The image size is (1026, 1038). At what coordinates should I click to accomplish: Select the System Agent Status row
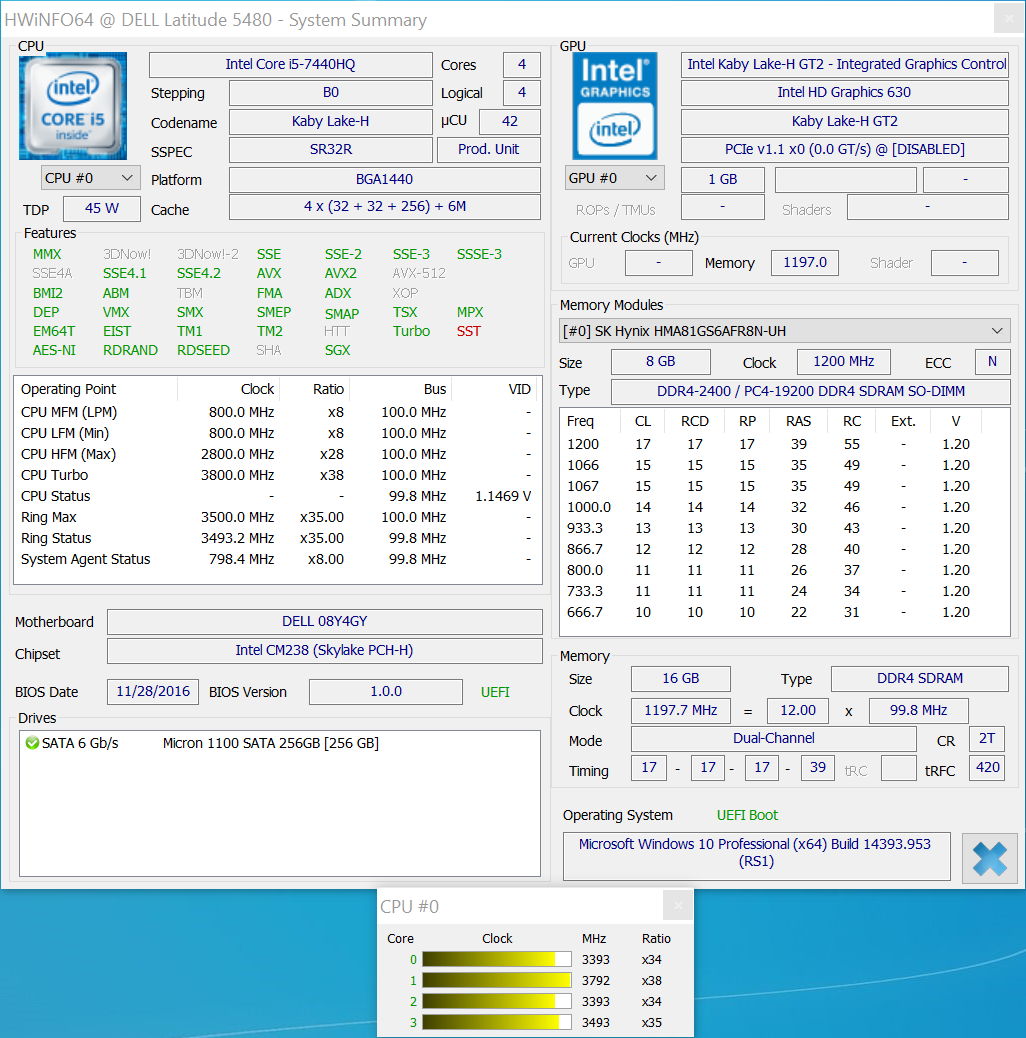point(277,559)
